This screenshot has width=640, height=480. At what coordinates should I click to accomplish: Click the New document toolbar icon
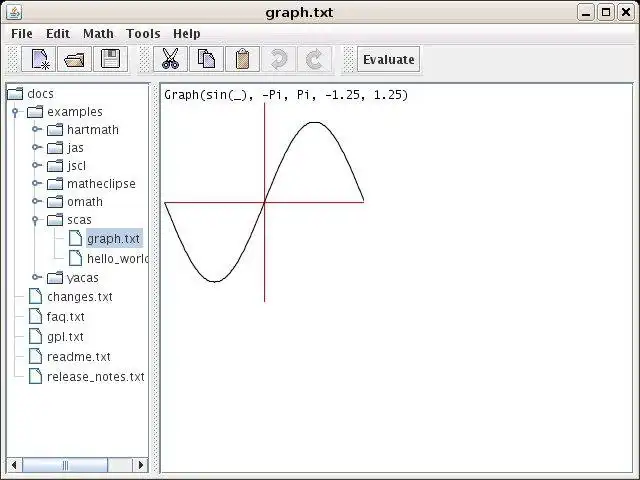[39, 59]
